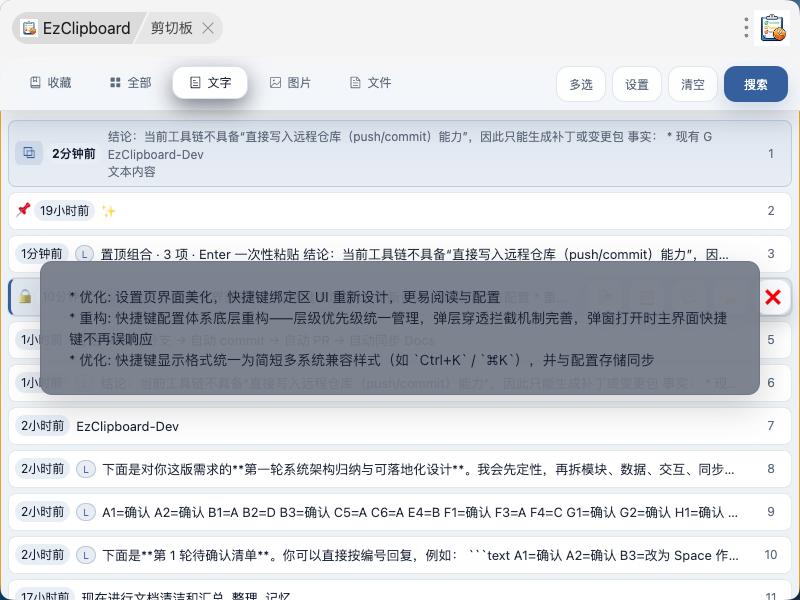Click the clipboard app icon at top right
Image resolution: width=800 pixels, height=600 pixels.
point(772,28)
